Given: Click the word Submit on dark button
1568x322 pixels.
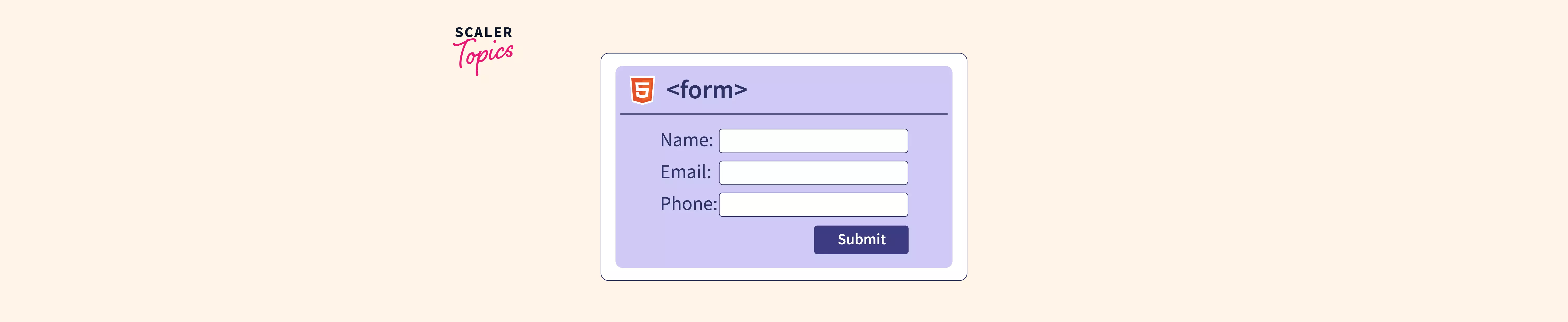Looking at the screenshot, I should (x=861, y=239).
